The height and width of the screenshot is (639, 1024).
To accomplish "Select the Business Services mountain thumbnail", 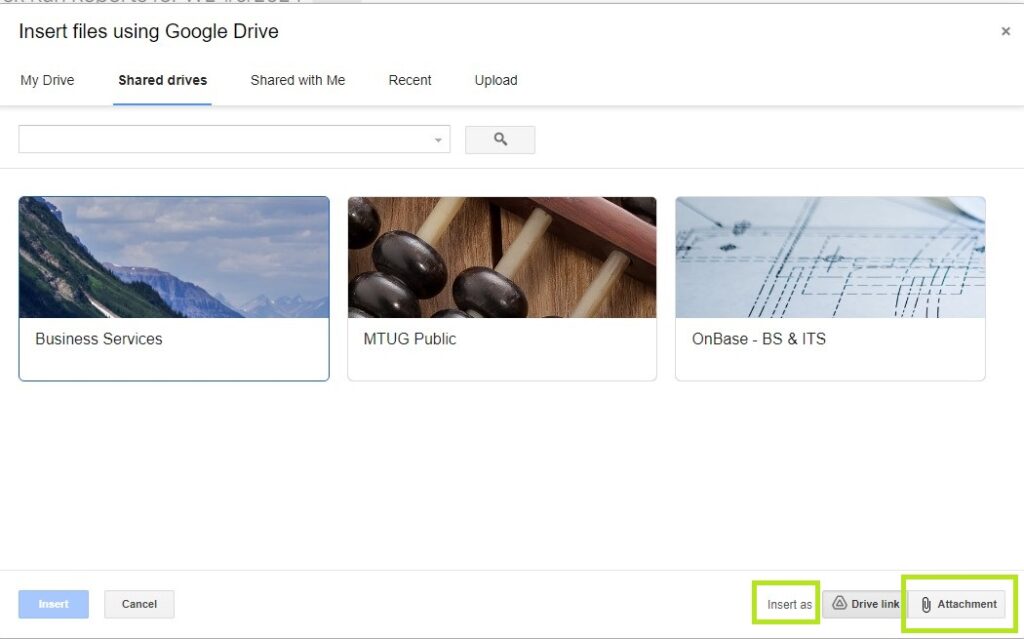I will (174, 257).
